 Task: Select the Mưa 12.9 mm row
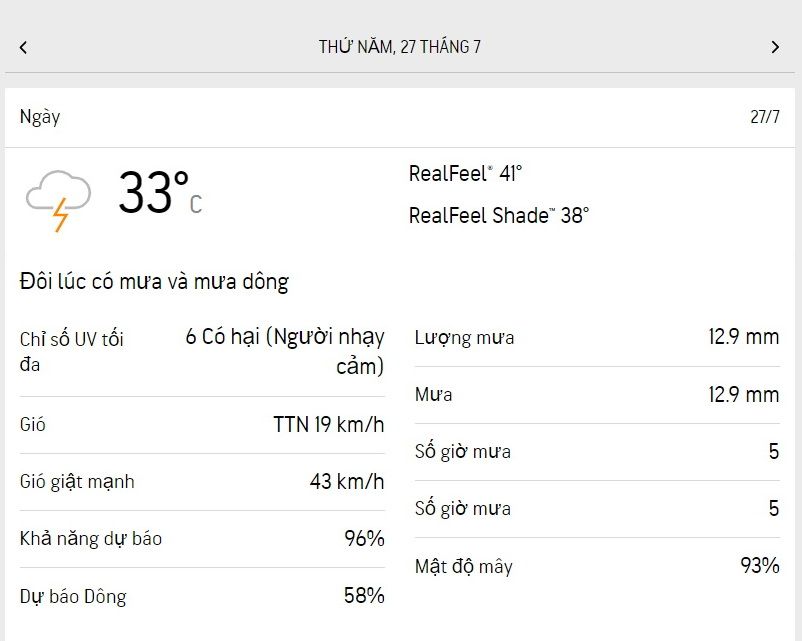(597, 395)
